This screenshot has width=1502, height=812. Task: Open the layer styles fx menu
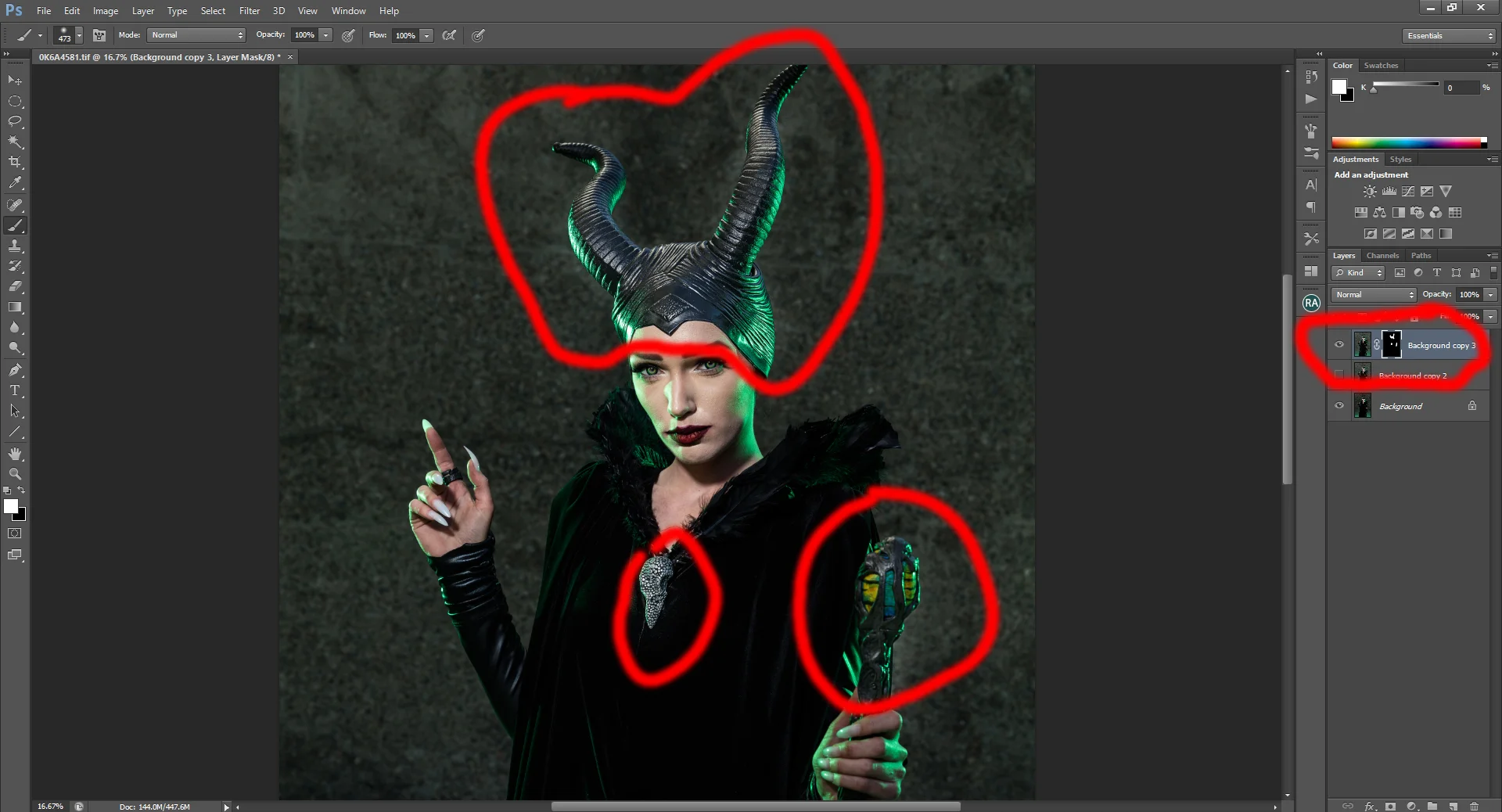point(1370,806)
